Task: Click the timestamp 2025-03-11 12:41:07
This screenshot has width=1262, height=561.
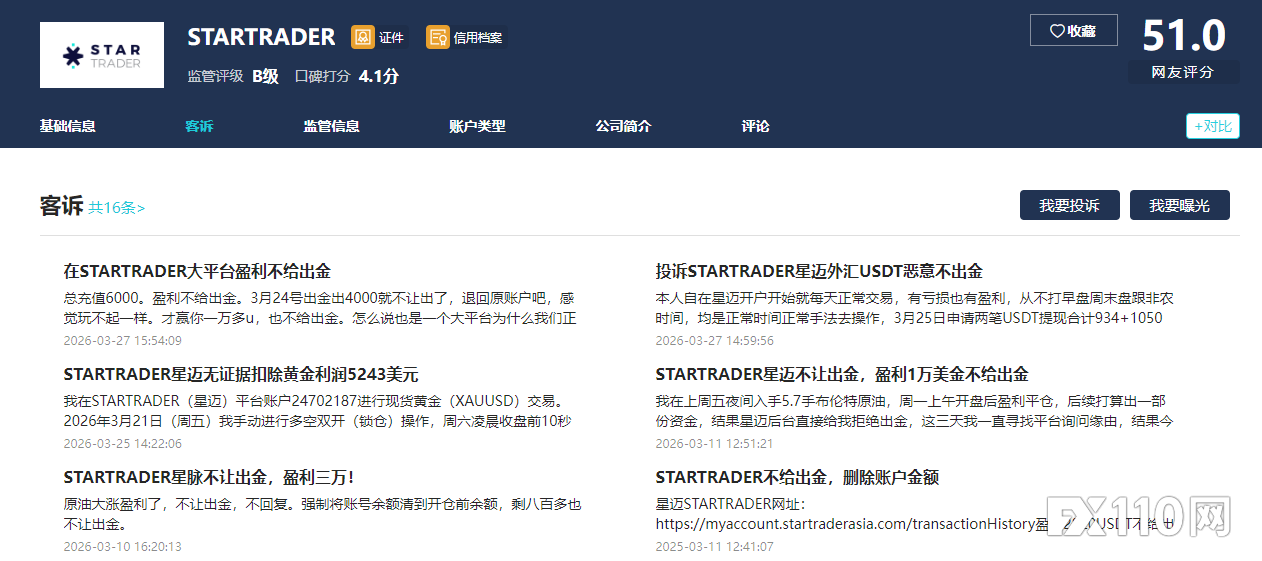Action: (x=714, y=547)
